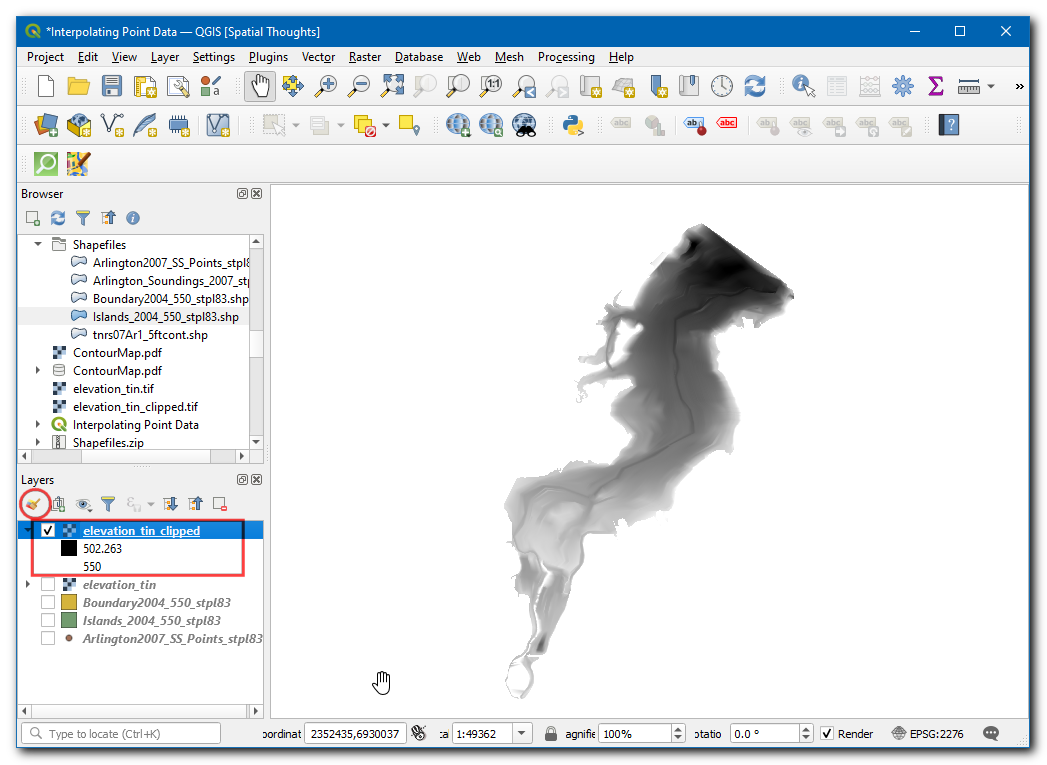
Task: Click the Save Project icon
Action: pyautogui.click(x=112, y=87)
